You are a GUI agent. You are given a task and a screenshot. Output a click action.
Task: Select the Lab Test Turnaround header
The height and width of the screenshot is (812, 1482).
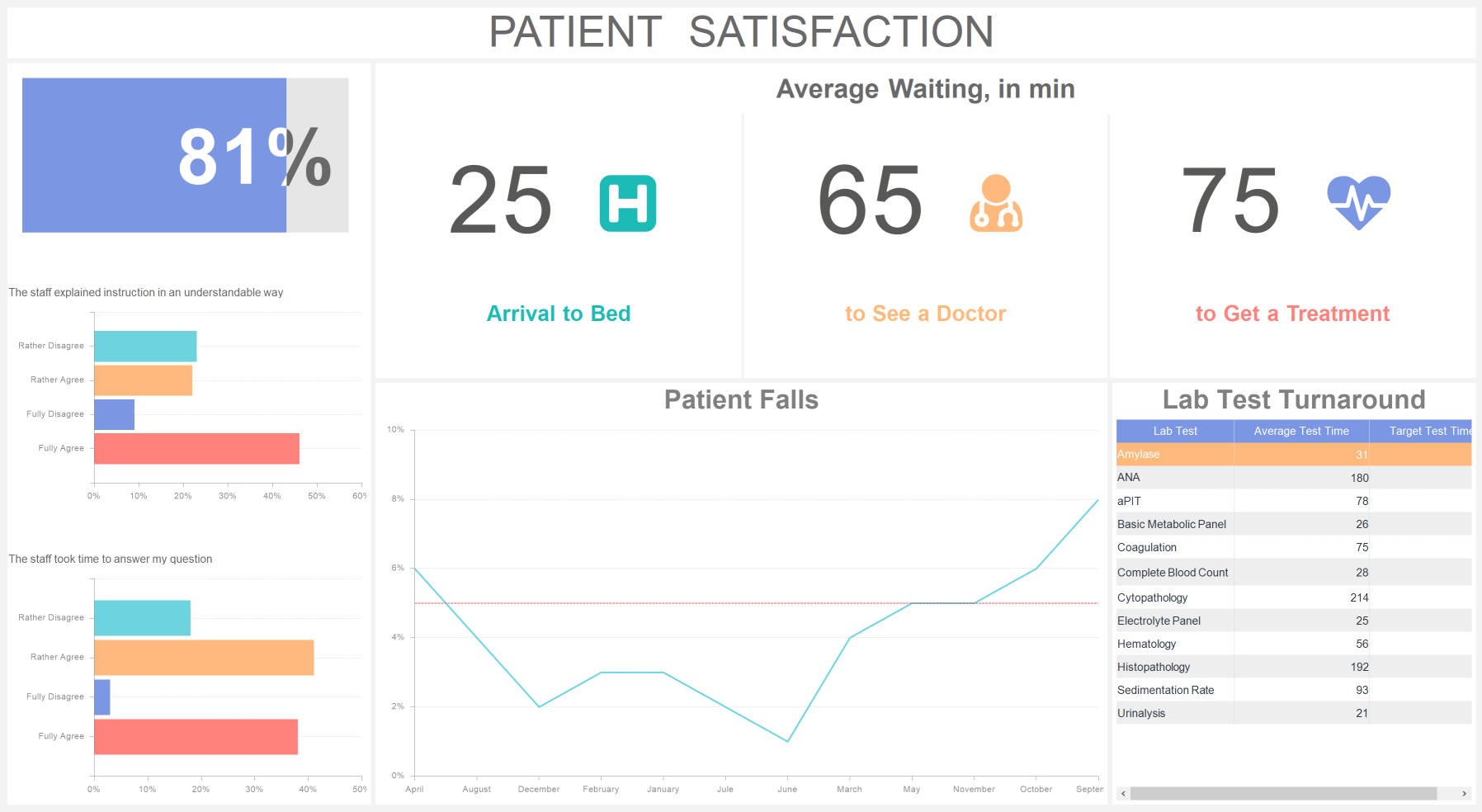(1293, 399)
